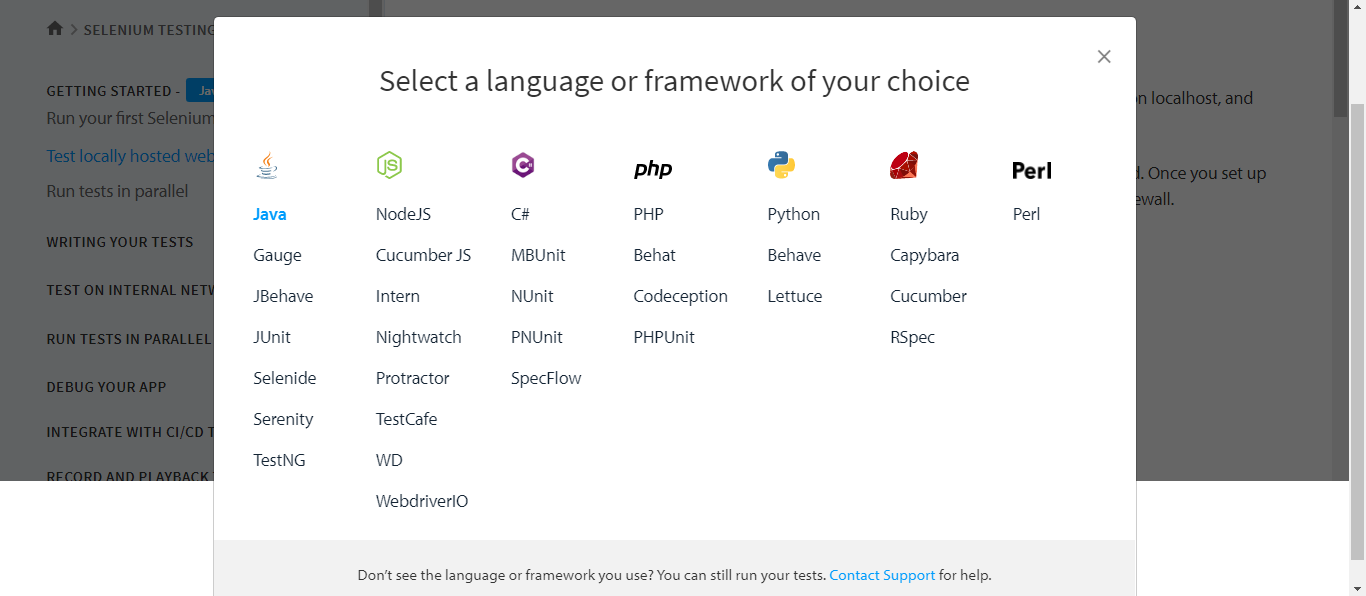
Task: Expand the Debug Your App section
Action: [x=106, y=387]
